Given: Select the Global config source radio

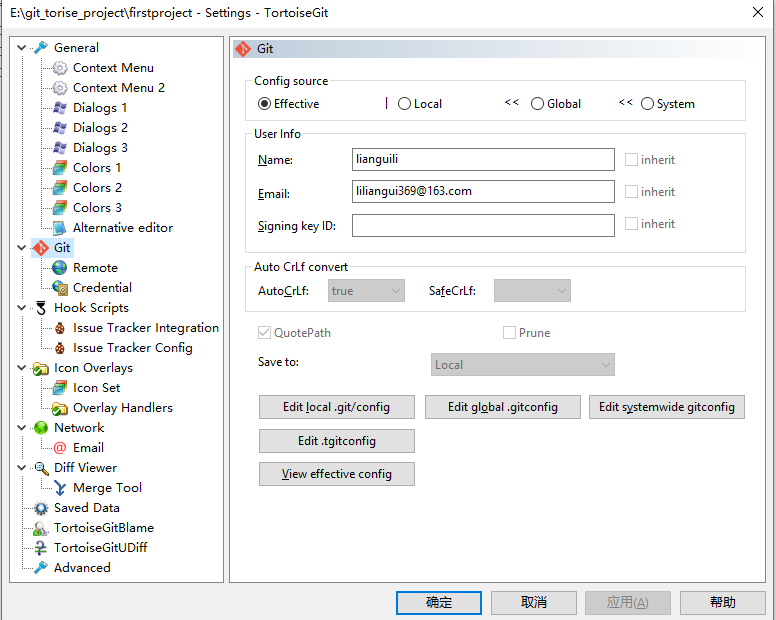Looking at the screenshot, I should 537,104.
